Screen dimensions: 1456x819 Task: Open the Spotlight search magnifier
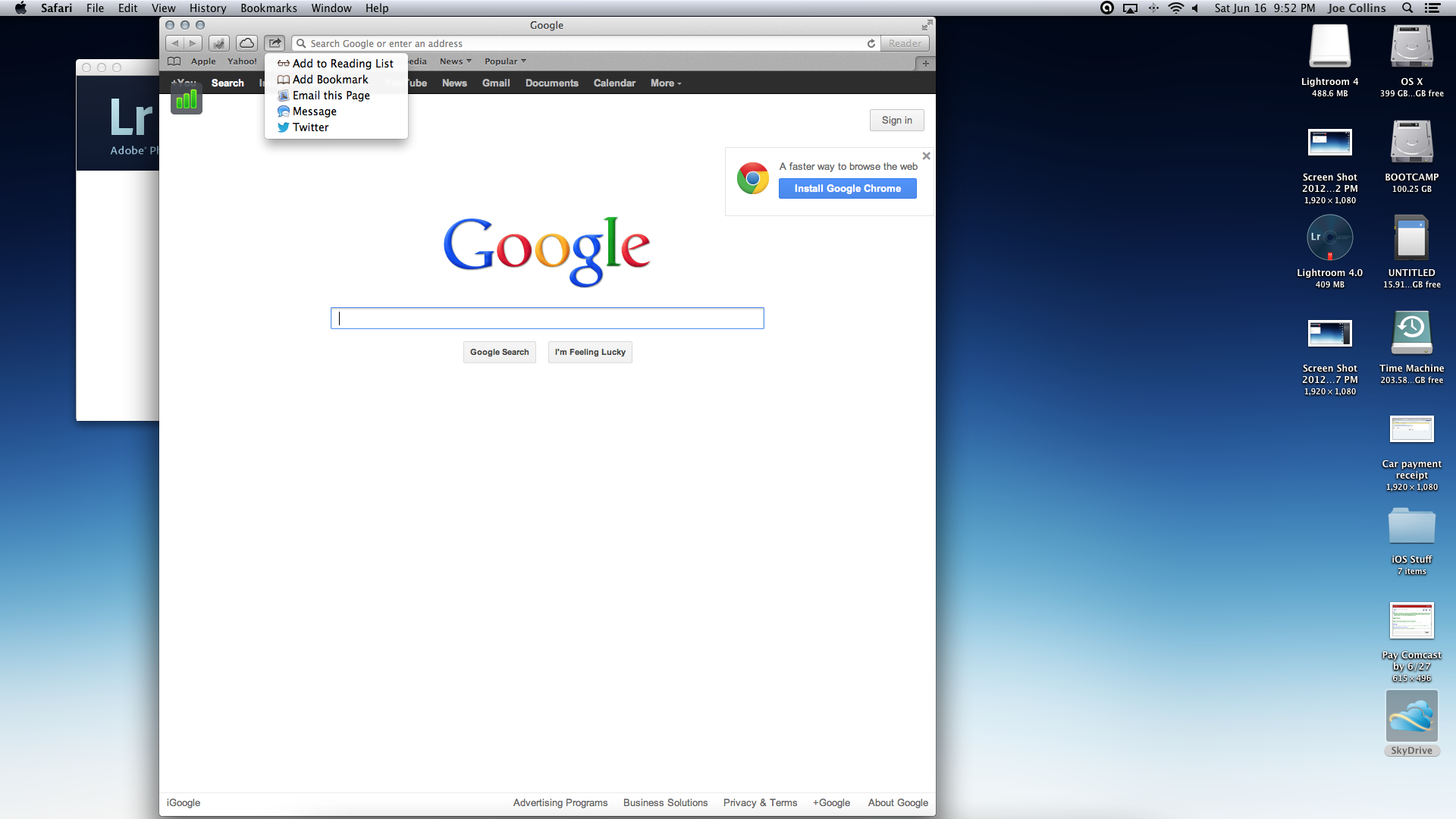(1407, 8)
